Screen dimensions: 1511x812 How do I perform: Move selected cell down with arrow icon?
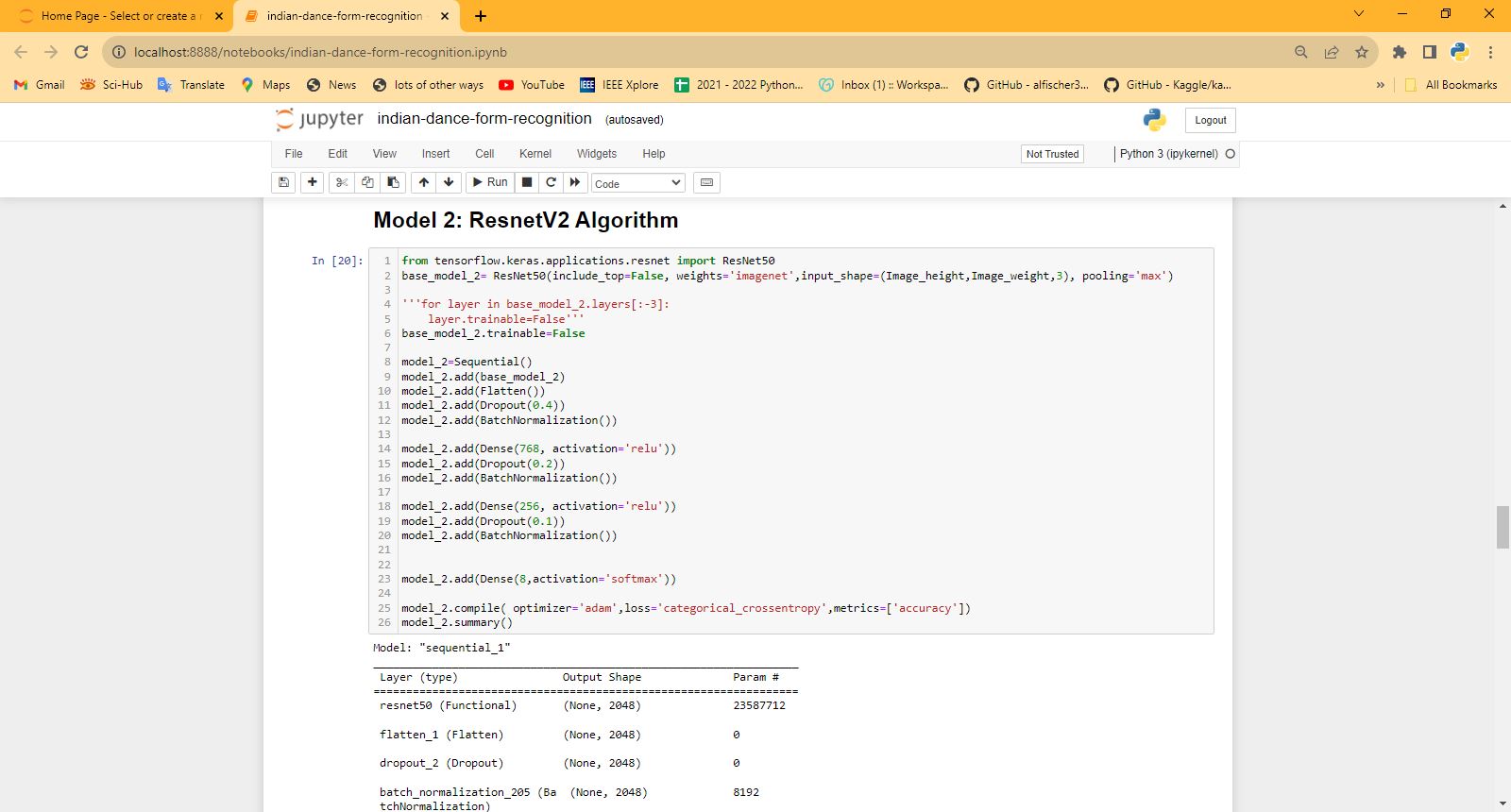pos(450,182)
